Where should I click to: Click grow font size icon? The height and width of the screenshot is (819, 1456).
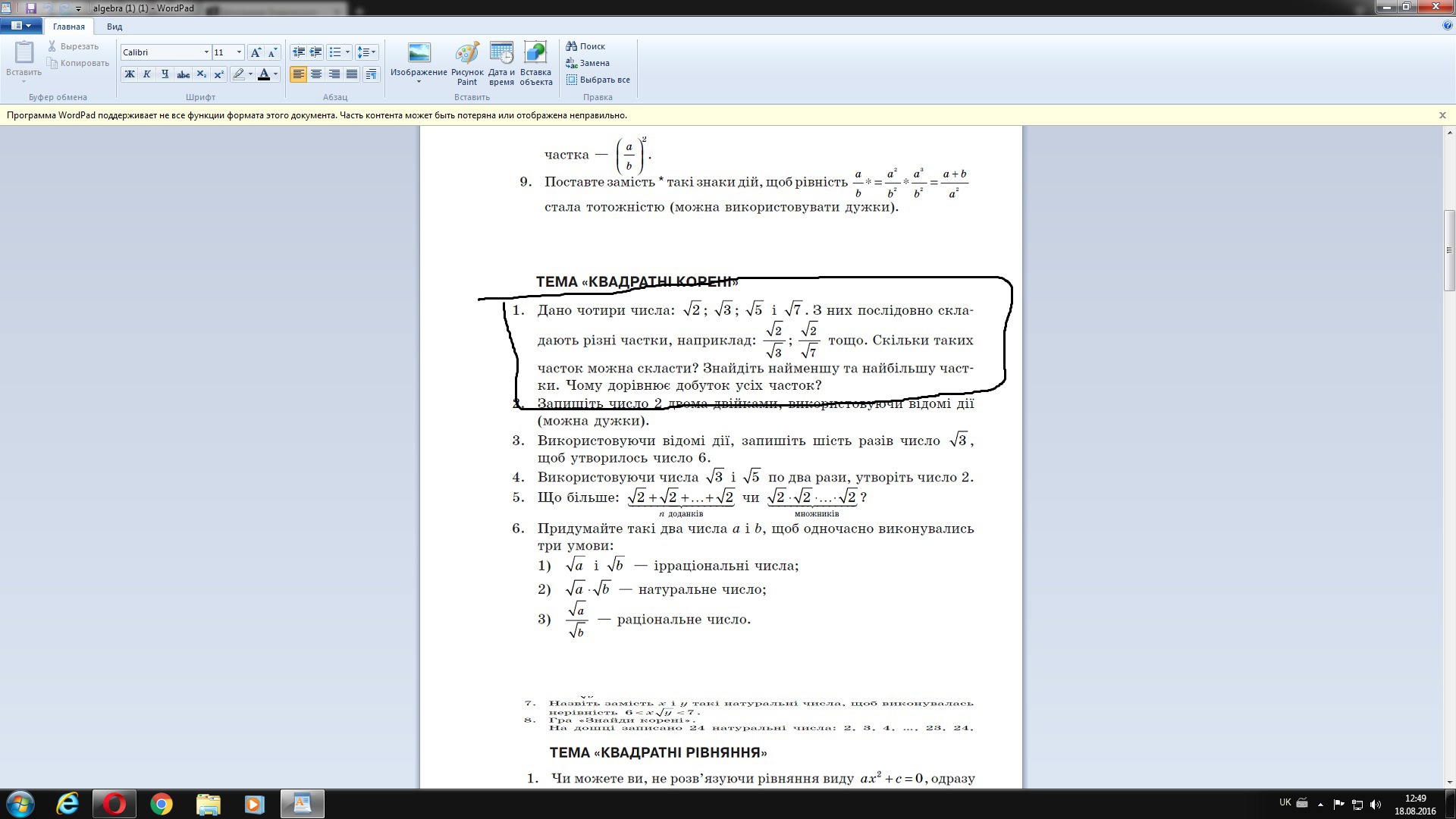(256, 52)
